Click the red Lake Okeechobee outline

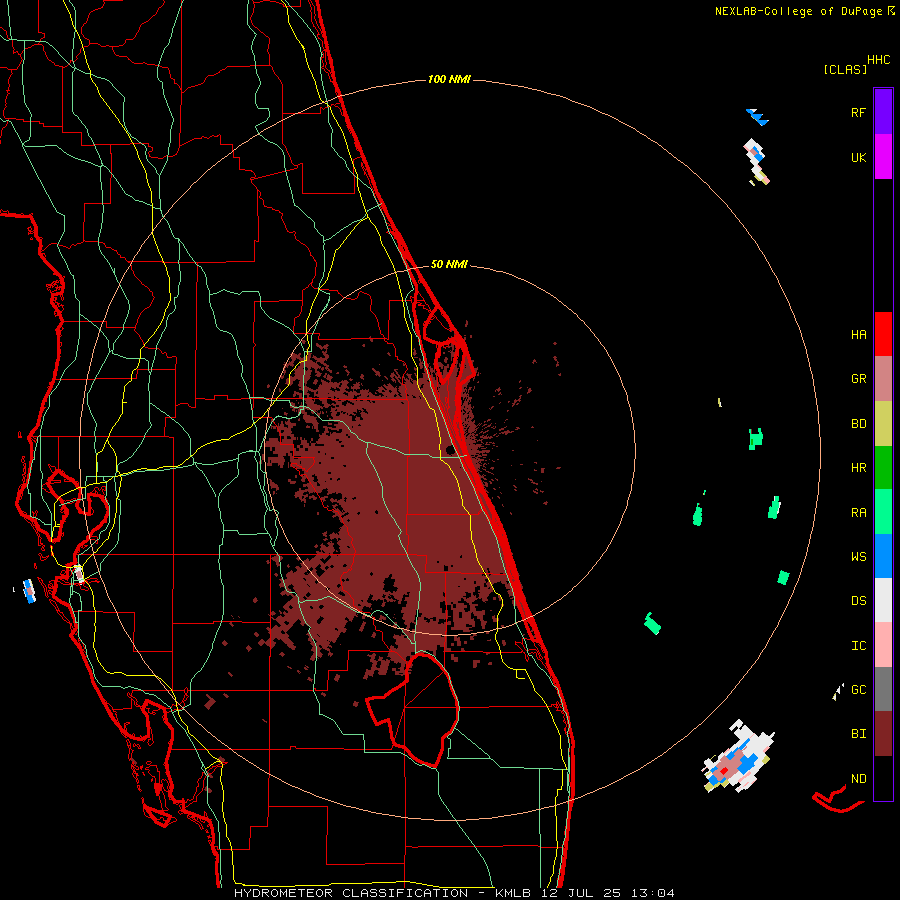pos(414,710)
